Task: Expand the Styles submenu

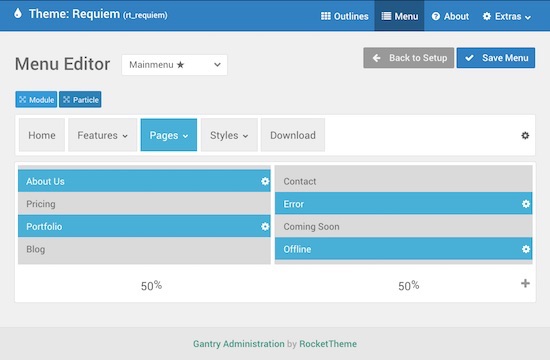Action: (x=229, y=135)
